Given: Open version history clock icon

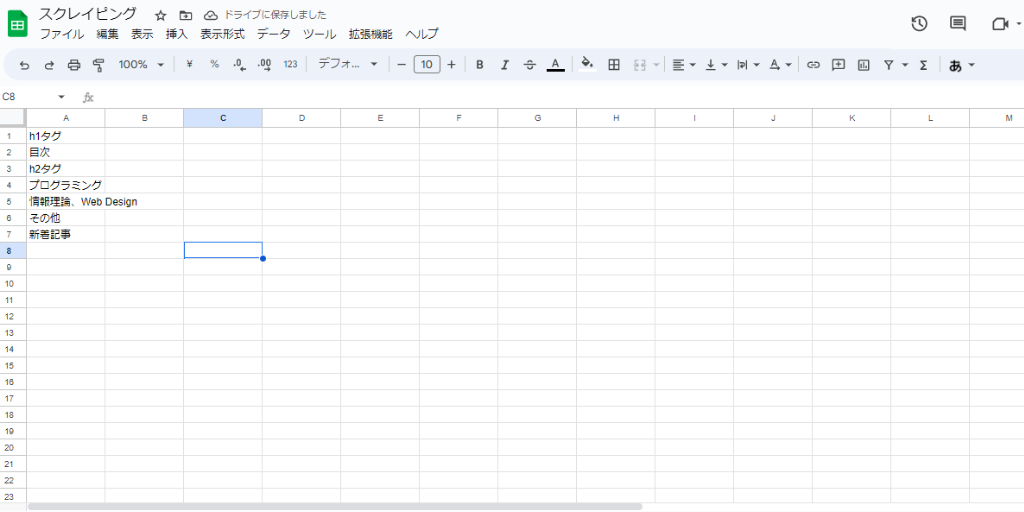Looking at the screenshot, I should (919, 24).
